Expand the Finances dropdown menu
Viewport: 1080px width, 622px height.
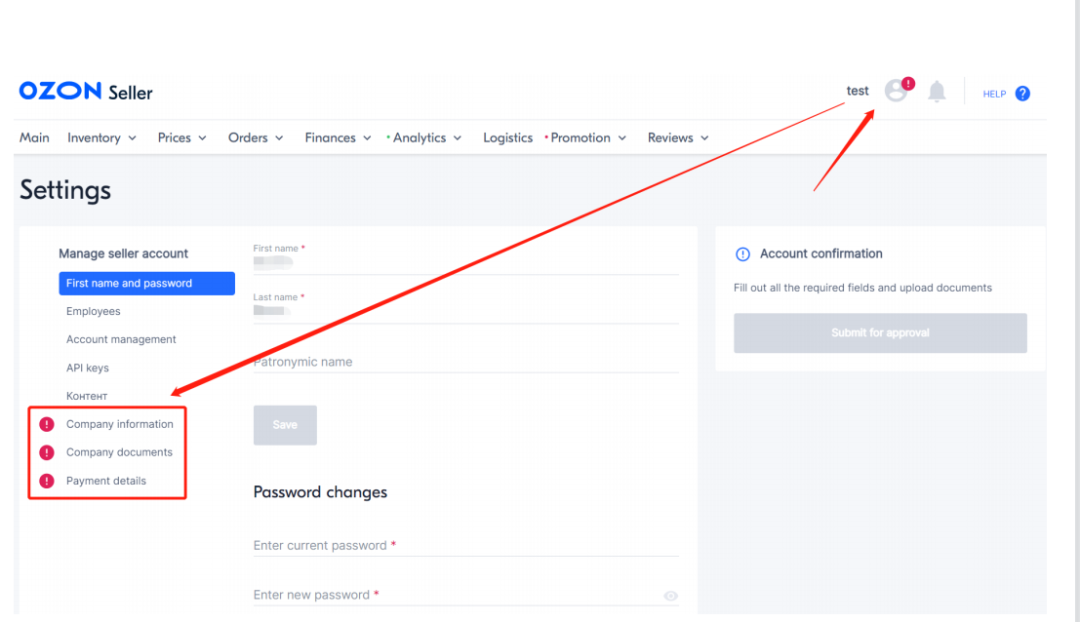pos(337,138)
